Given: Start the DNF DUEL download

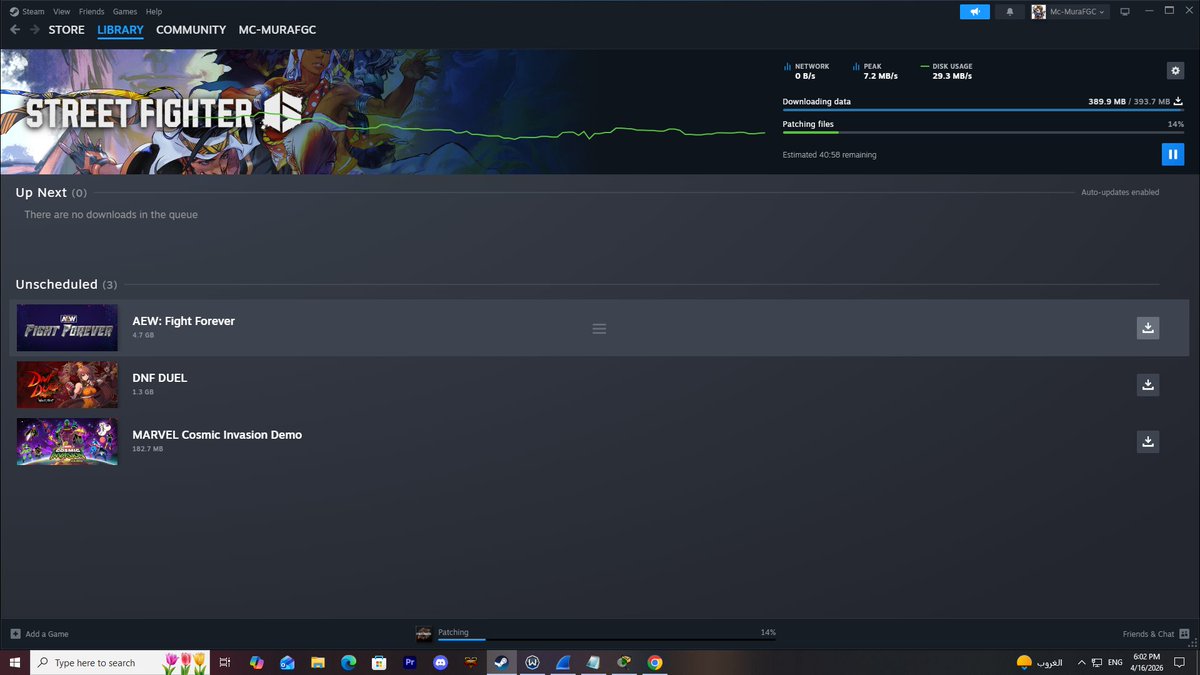Looking at the screenshot, I should [1148, 384].
